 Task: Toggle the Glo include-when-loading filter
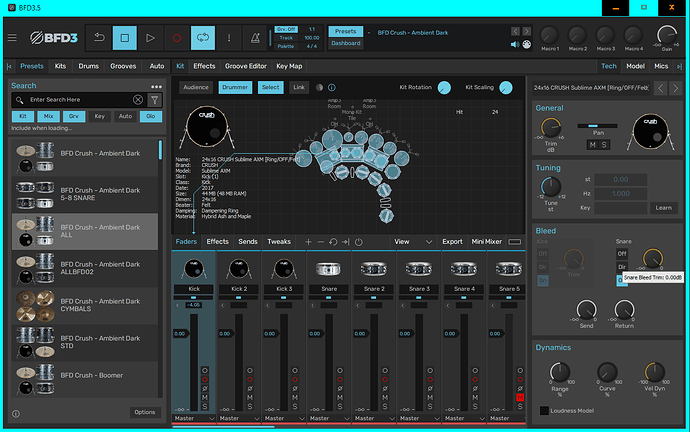click(150, 117)
